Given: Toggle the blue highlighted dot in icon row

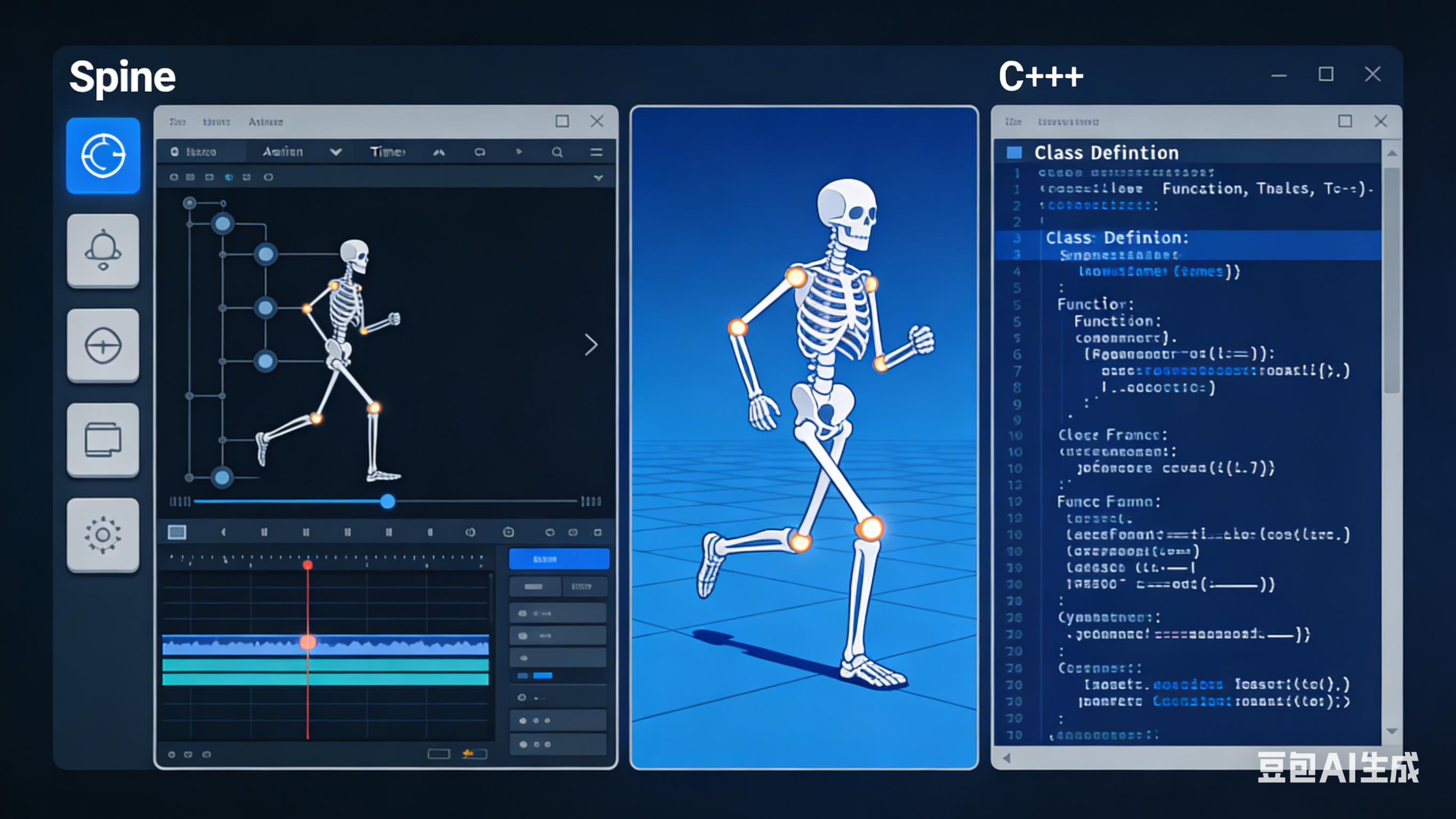Looking at the screenshot, I should [229, 178].
